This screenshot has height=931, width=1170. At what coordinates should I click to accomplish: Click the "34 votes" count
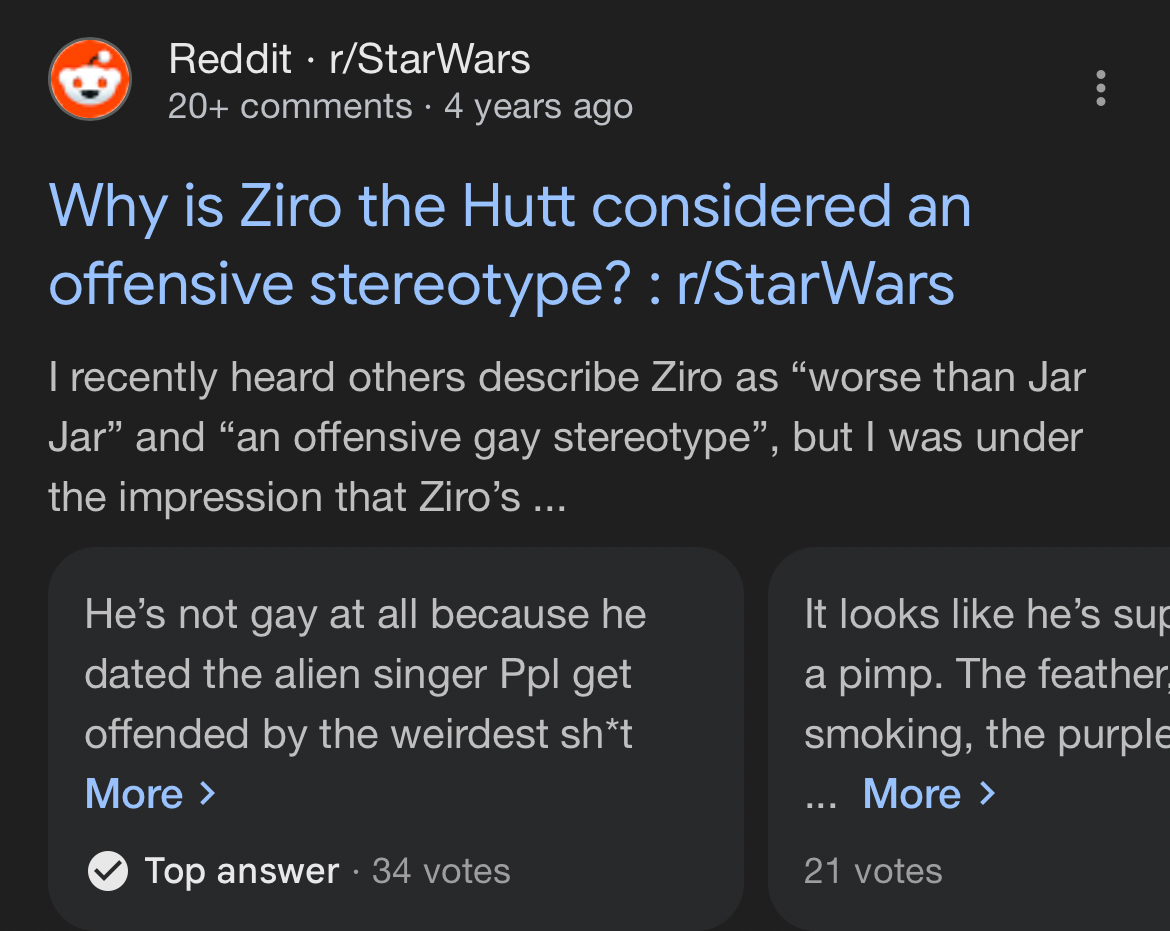tap(441, 871)
